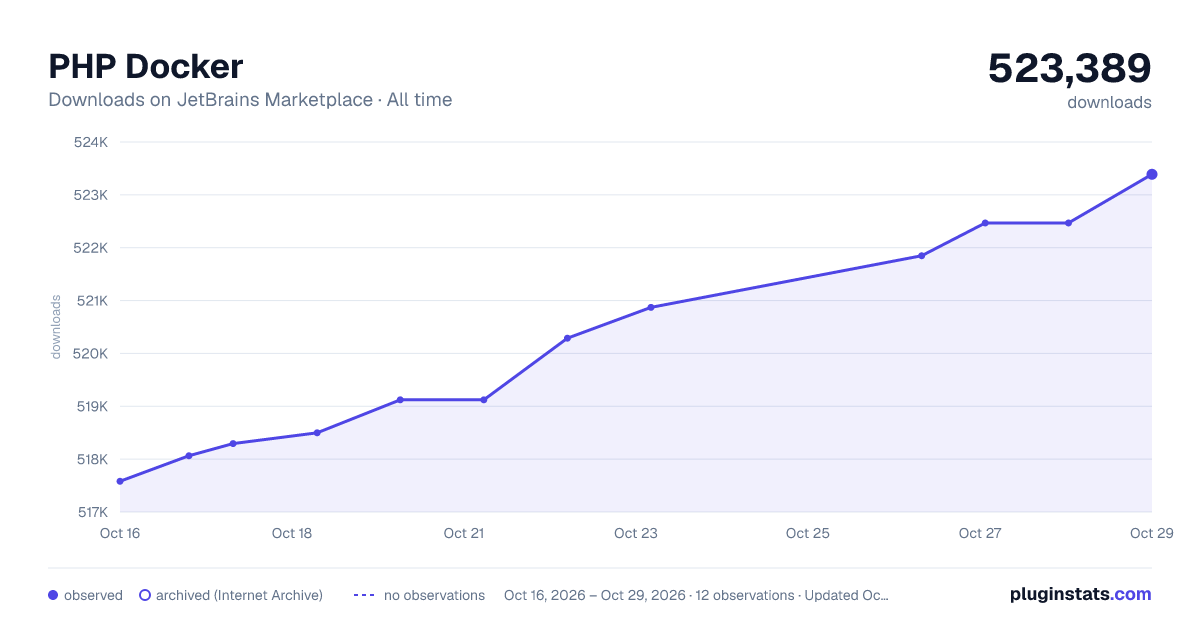1200x630 pixels.
Task: Select the data point on the 522K line
Action: [x=921, y=256]
